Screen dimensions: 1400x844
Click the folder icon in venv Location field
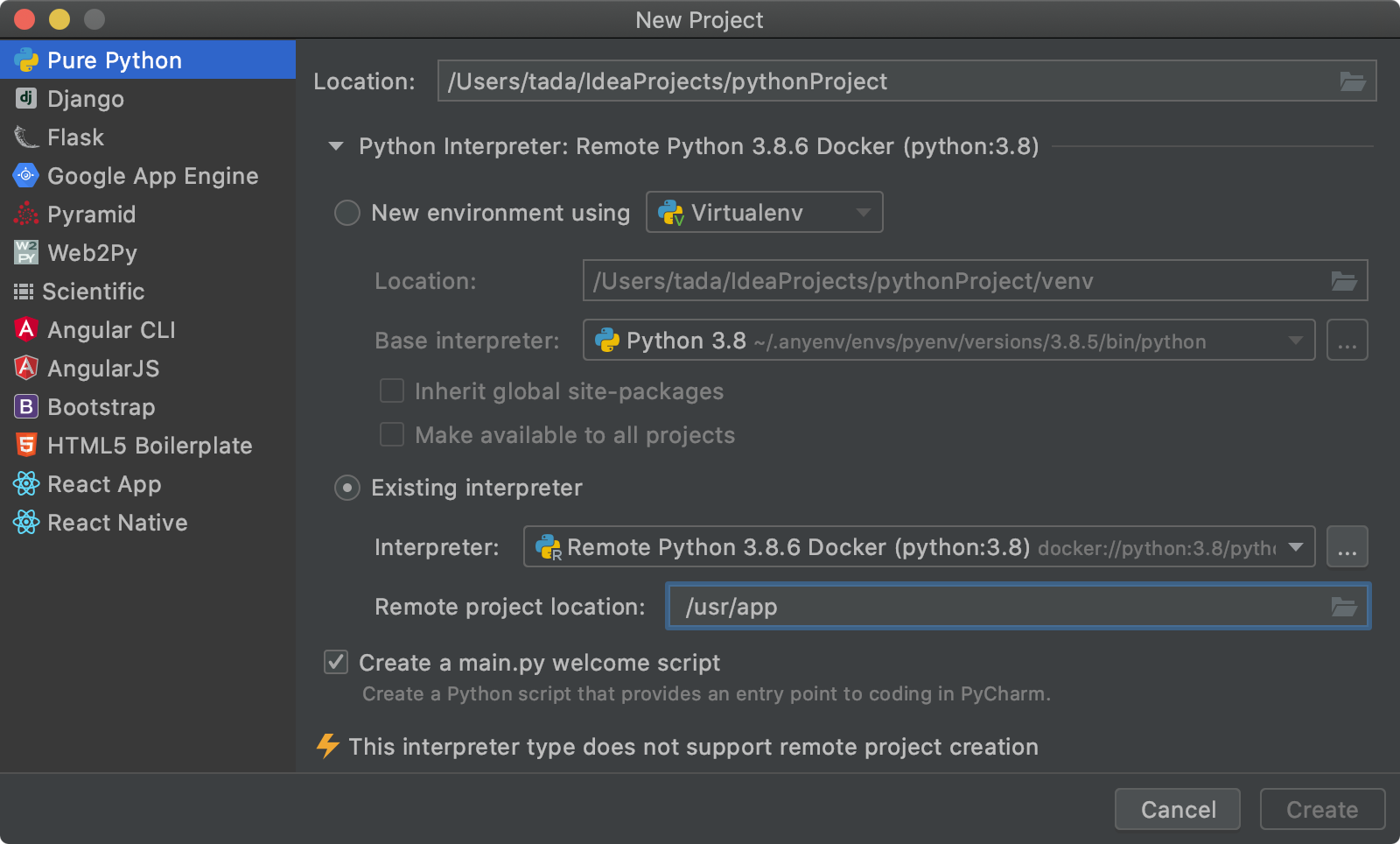[1343, 281]
